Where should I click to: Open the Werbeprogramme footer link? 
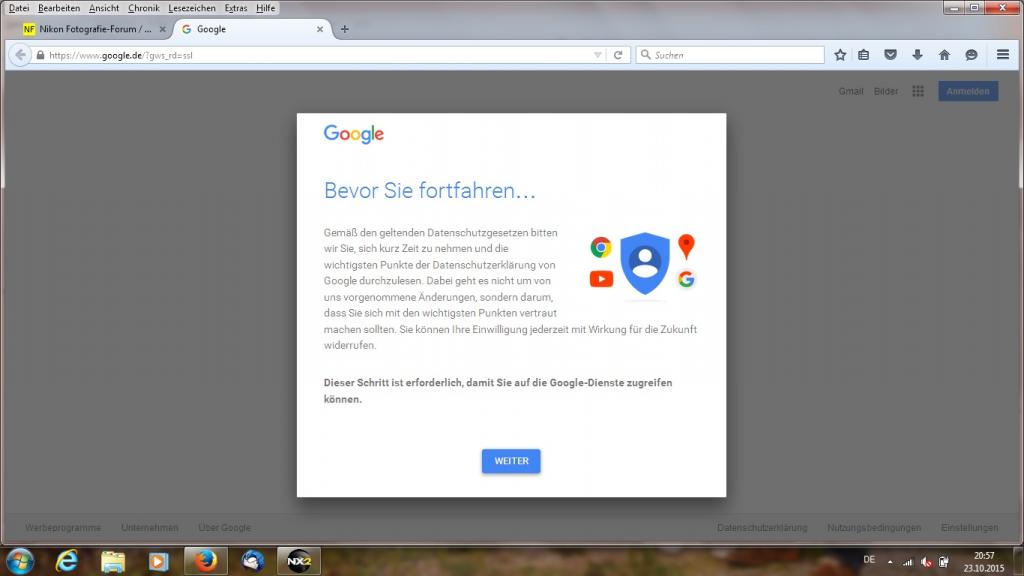63,528
